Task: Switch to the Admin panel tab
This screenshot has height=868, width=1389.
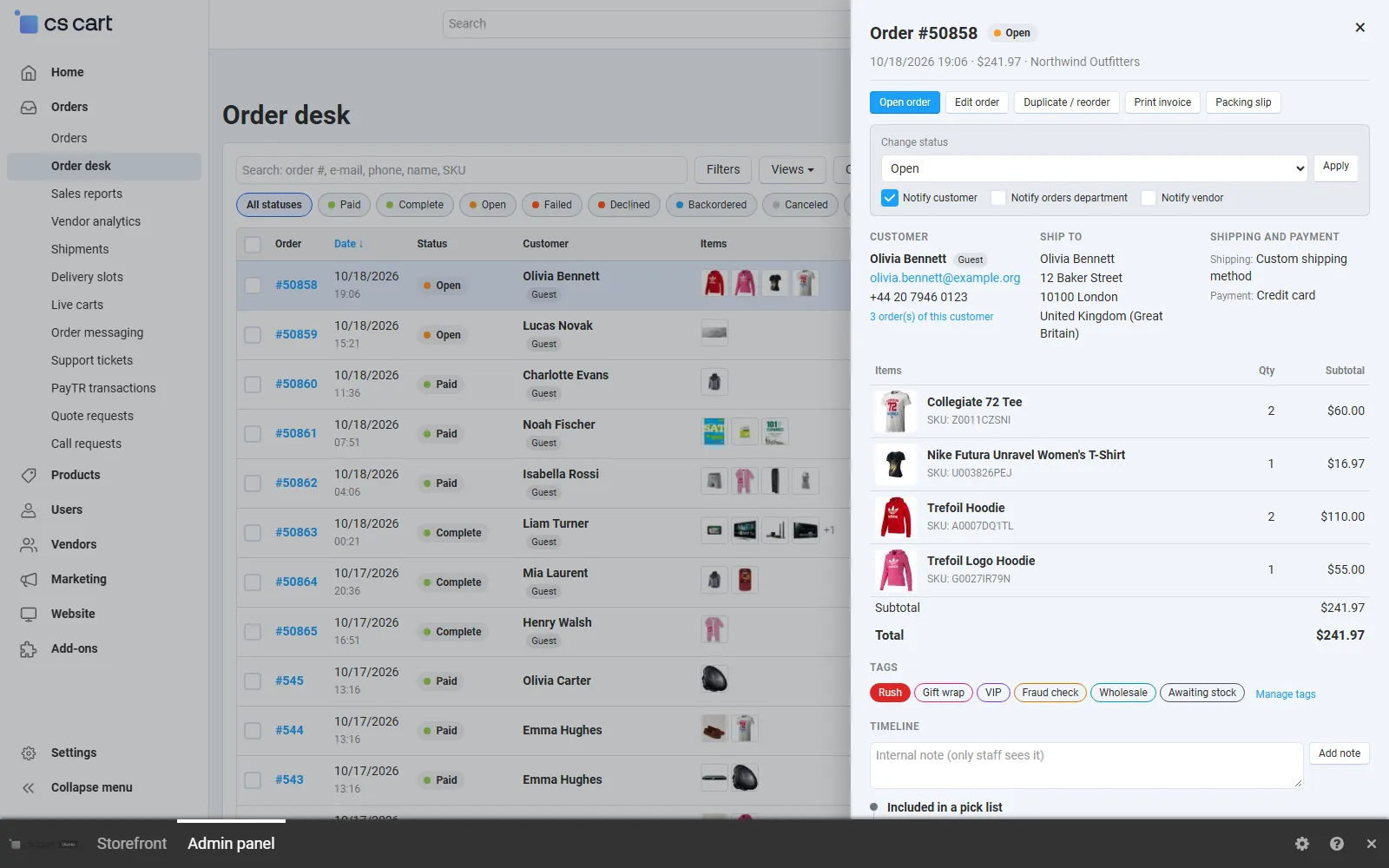Action: pyautogui.click(x=231, y=844)
